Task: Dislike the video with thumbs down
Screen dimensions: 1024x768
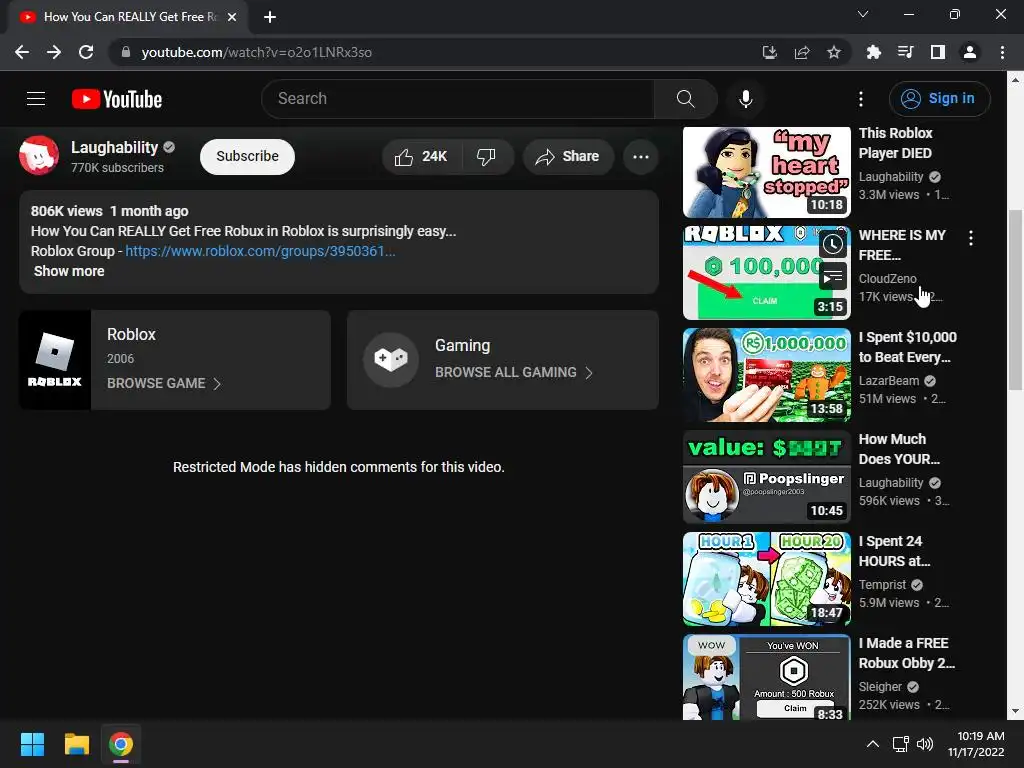Action: (x=487, y=157)
